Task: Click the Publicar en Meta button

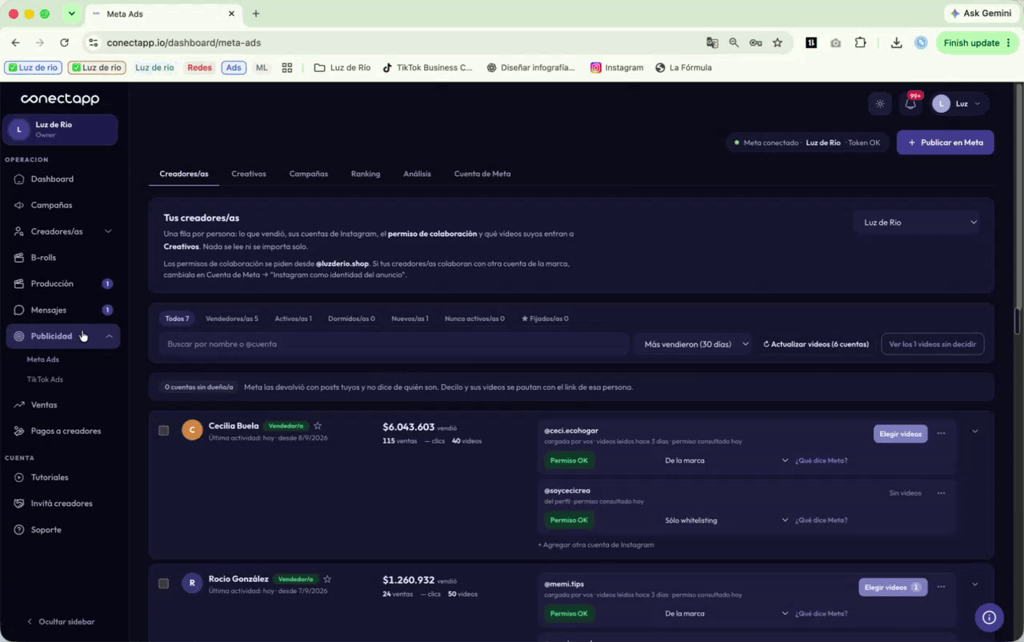Action: 945,142
